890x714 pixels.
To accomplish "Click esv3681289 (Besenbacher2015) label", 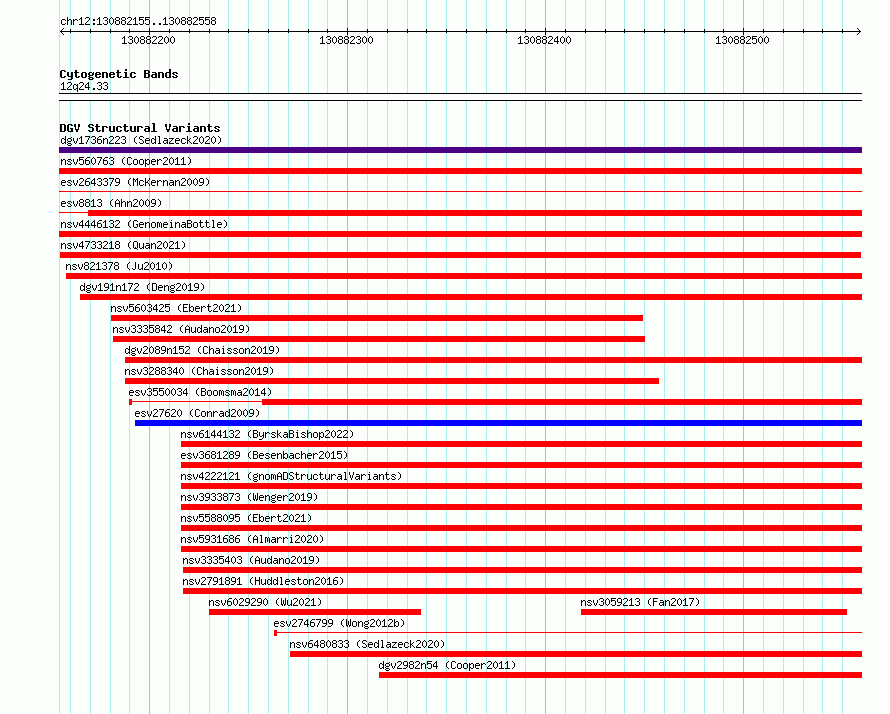I will pyautogui.click(x=265, y=455).
